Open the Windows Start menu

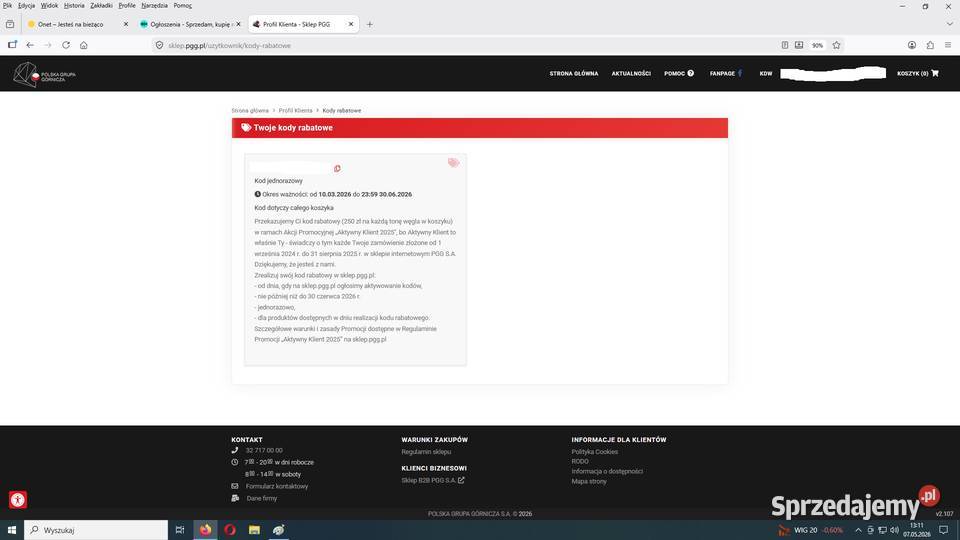pos(12,530)
